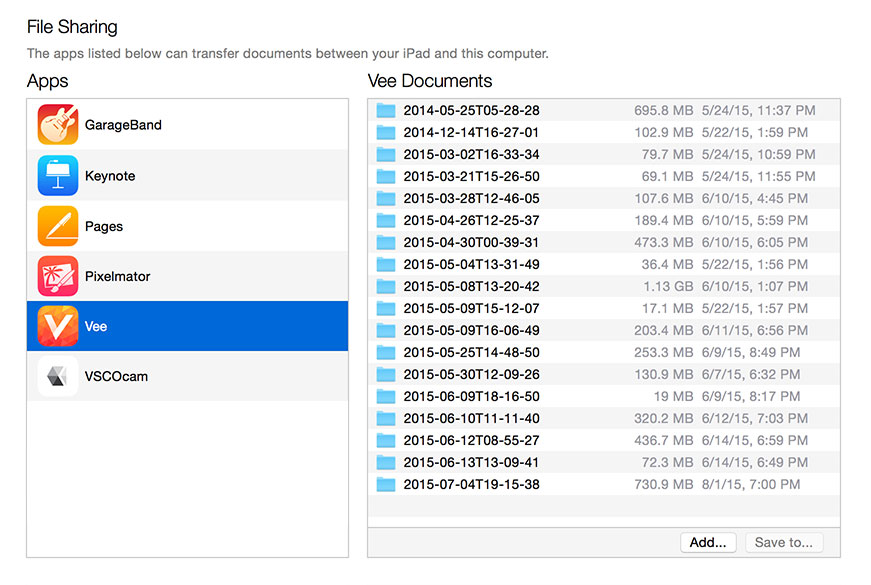871x585 pixels.
Task: Click the date 6/12/15, 7:03 PM
Action: (755, 418)
